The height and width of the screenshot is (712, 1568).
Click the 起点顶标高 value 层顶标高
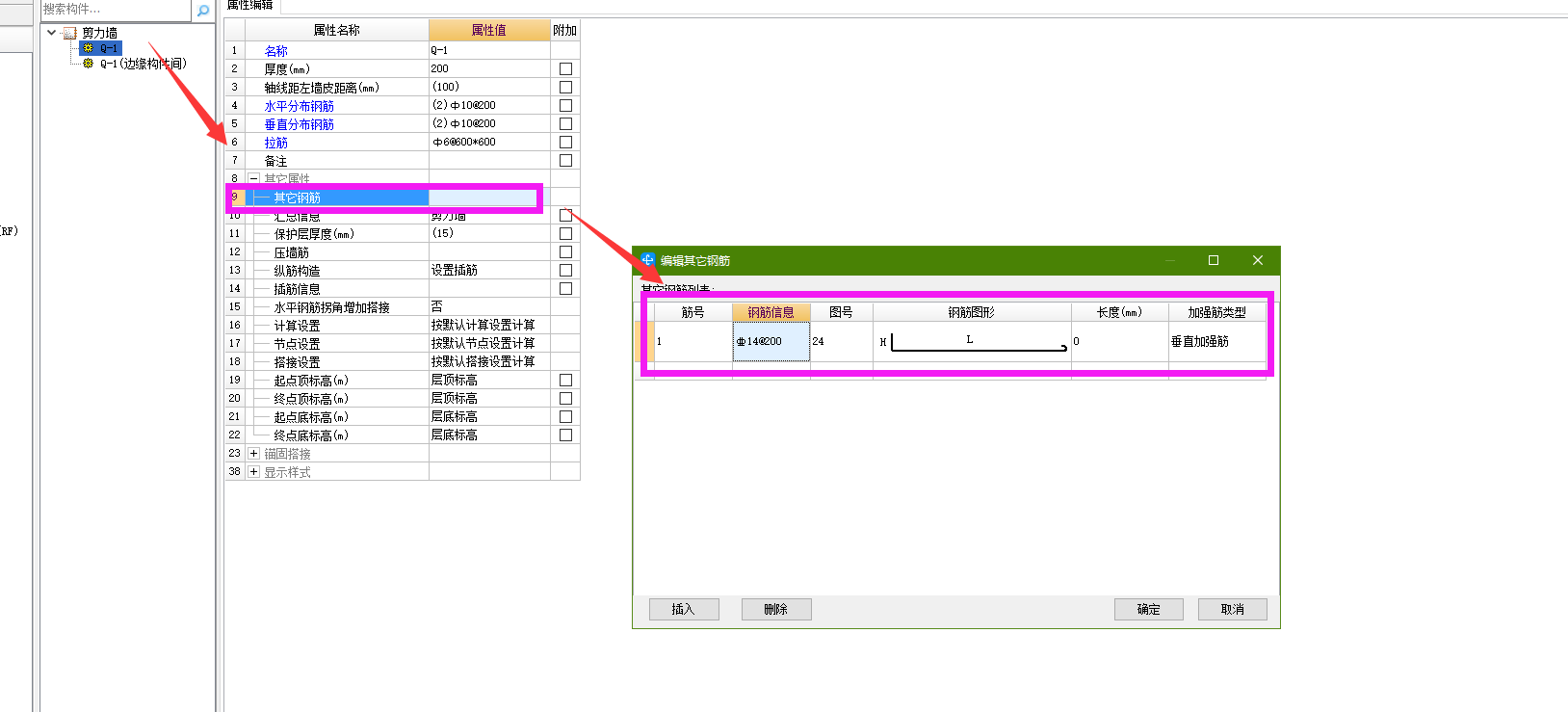point(489,380)
